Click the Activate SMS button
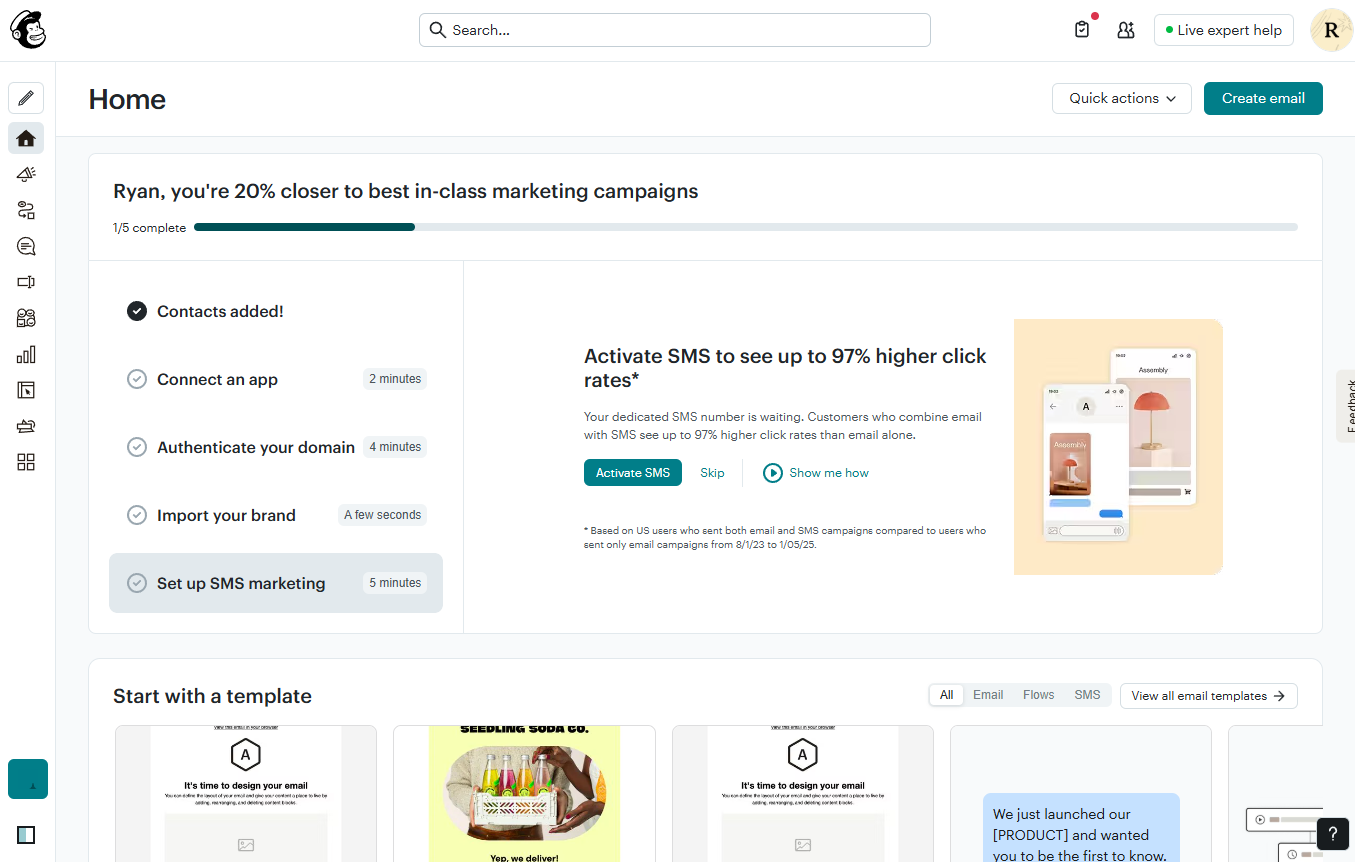This screenshot has height=862, width=1355. point(633,472)
